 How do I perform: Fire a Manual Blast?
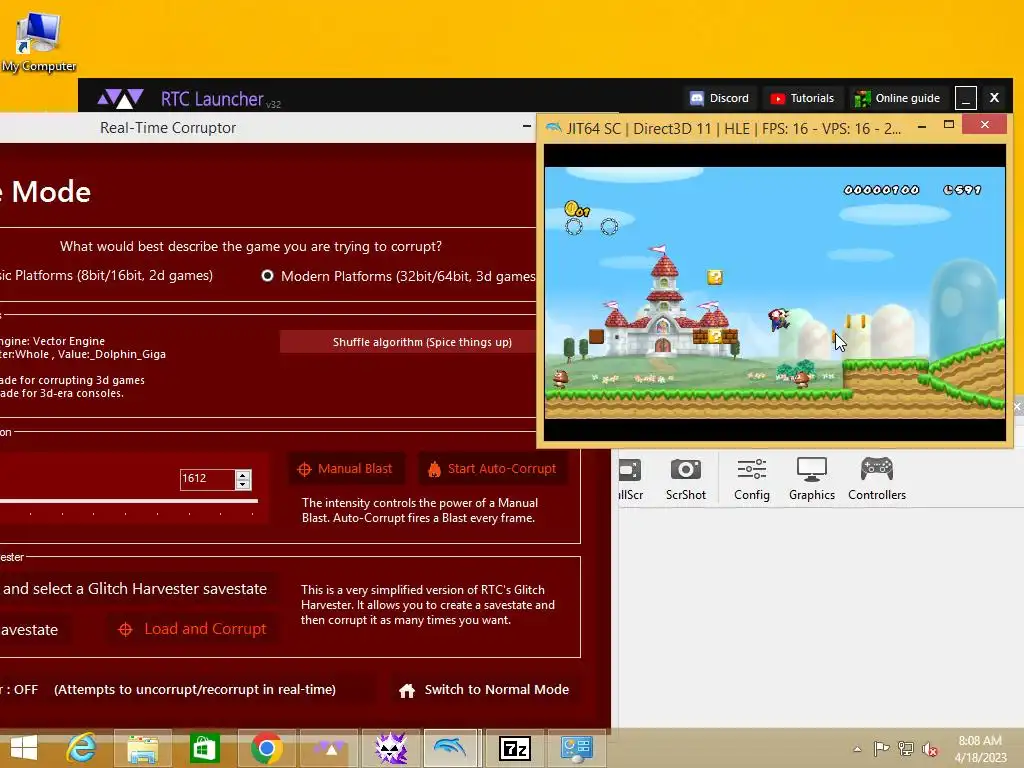pos(345,469)
